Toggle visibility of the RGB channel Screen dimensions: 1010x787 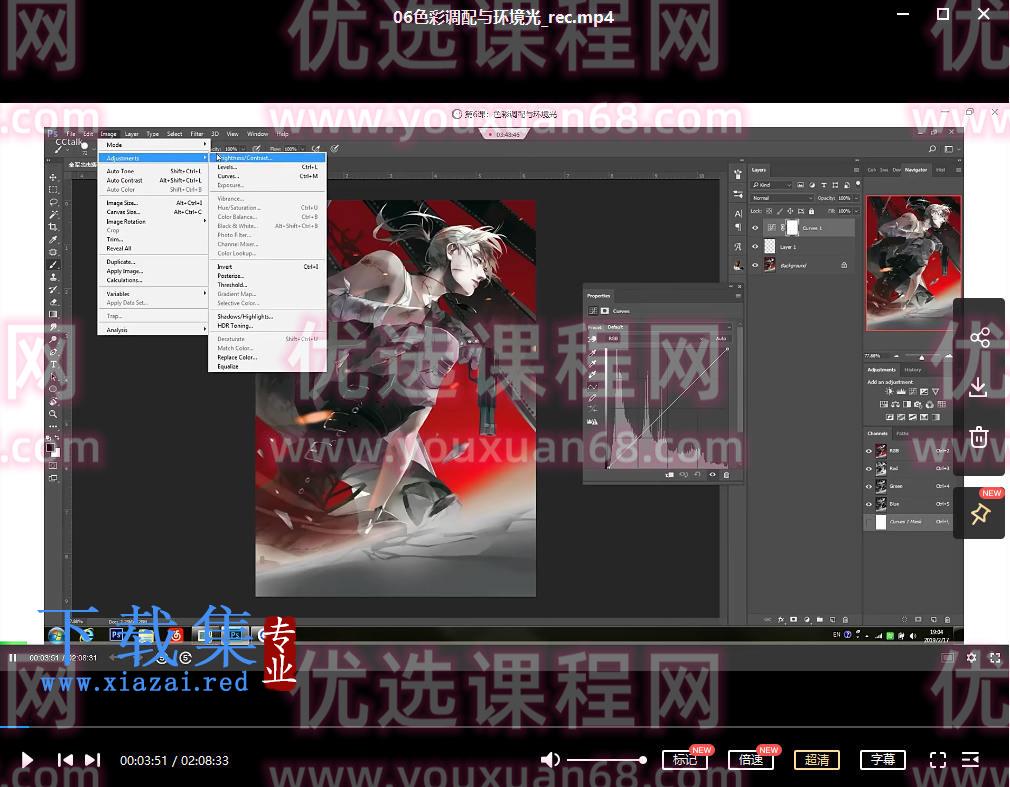pos(868,451)
